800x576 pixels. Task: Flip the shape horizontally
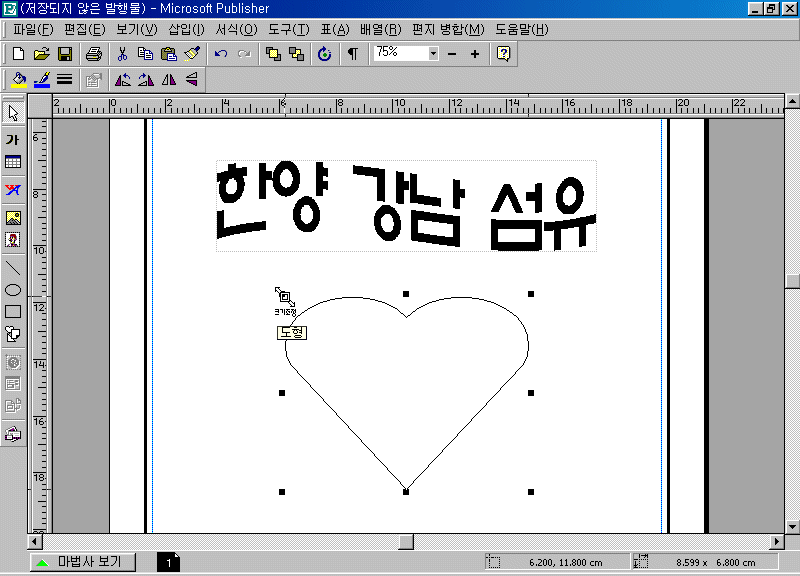pyautogui.click(x=168, y=80)
